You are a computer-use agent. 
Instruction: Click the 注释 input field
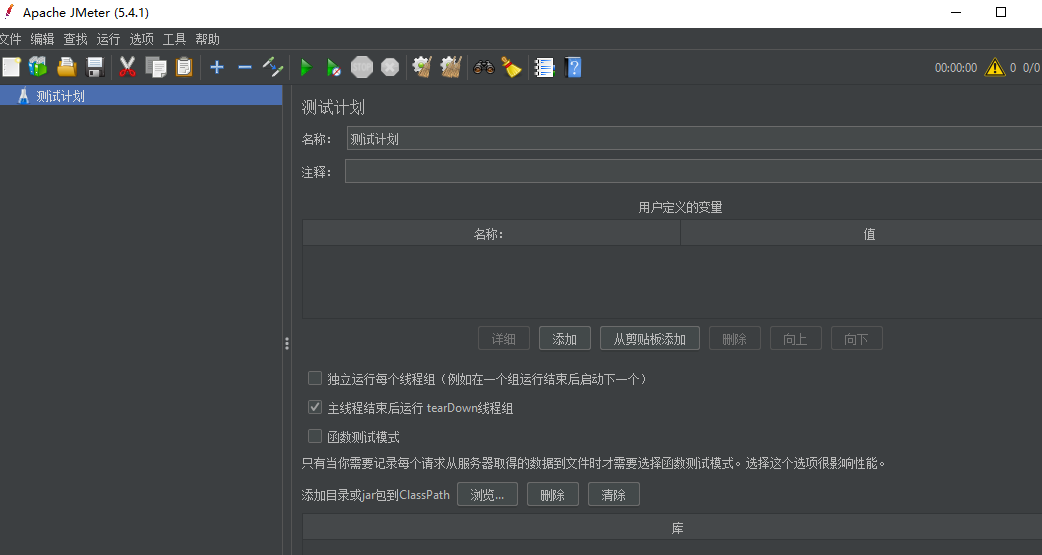tap(693, 171)
